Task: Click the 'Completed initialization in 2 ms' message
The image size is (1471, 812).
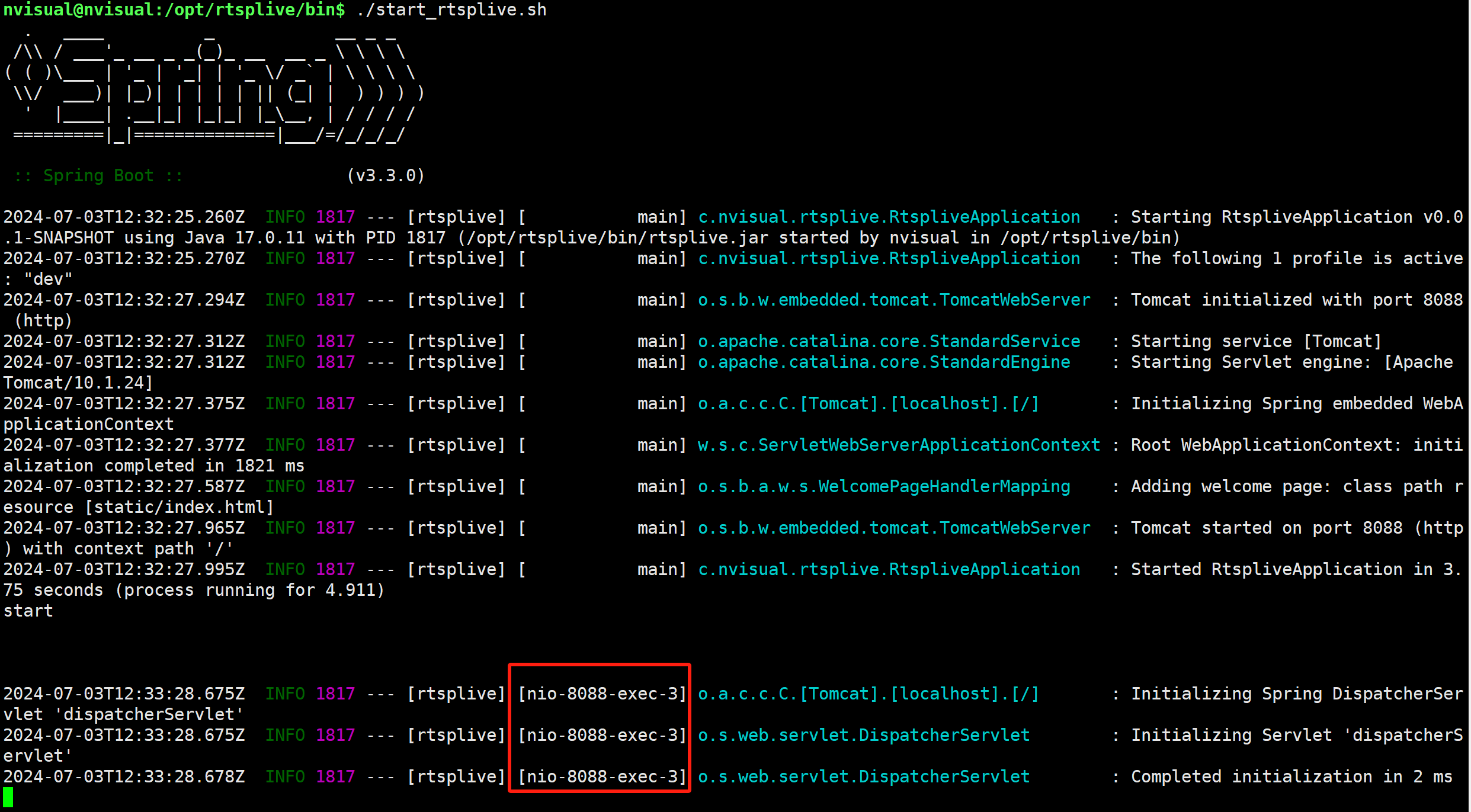Action: 1291,776
